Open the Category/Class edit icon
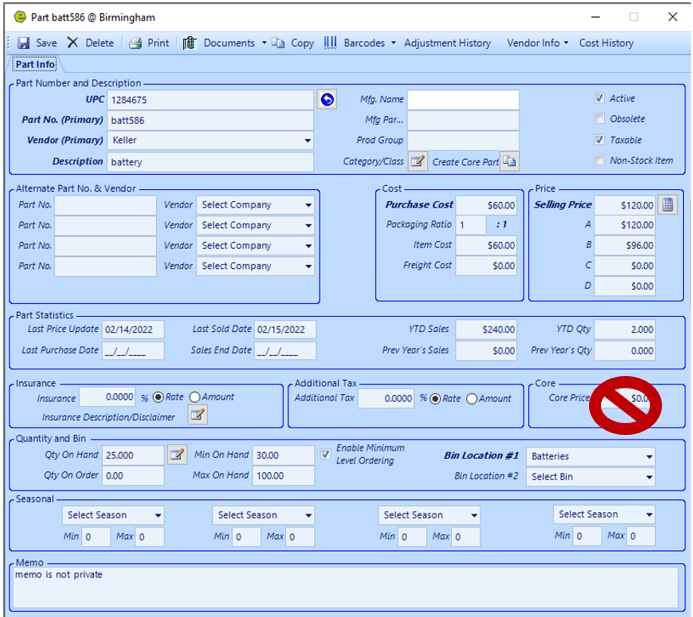Viewport: 693px width, 617px height. (417, 162)
